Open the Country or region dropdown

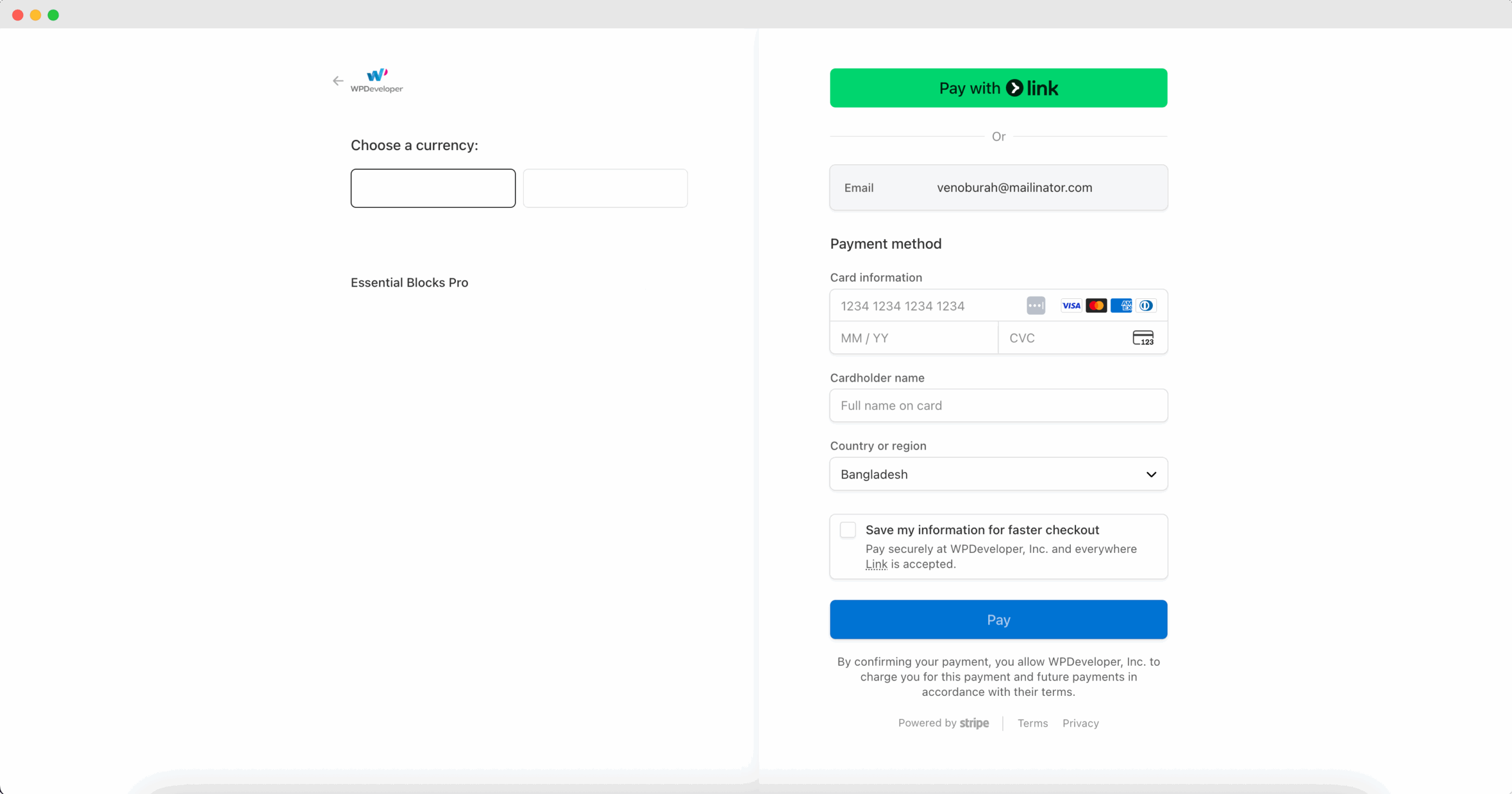tap(997, 474)
